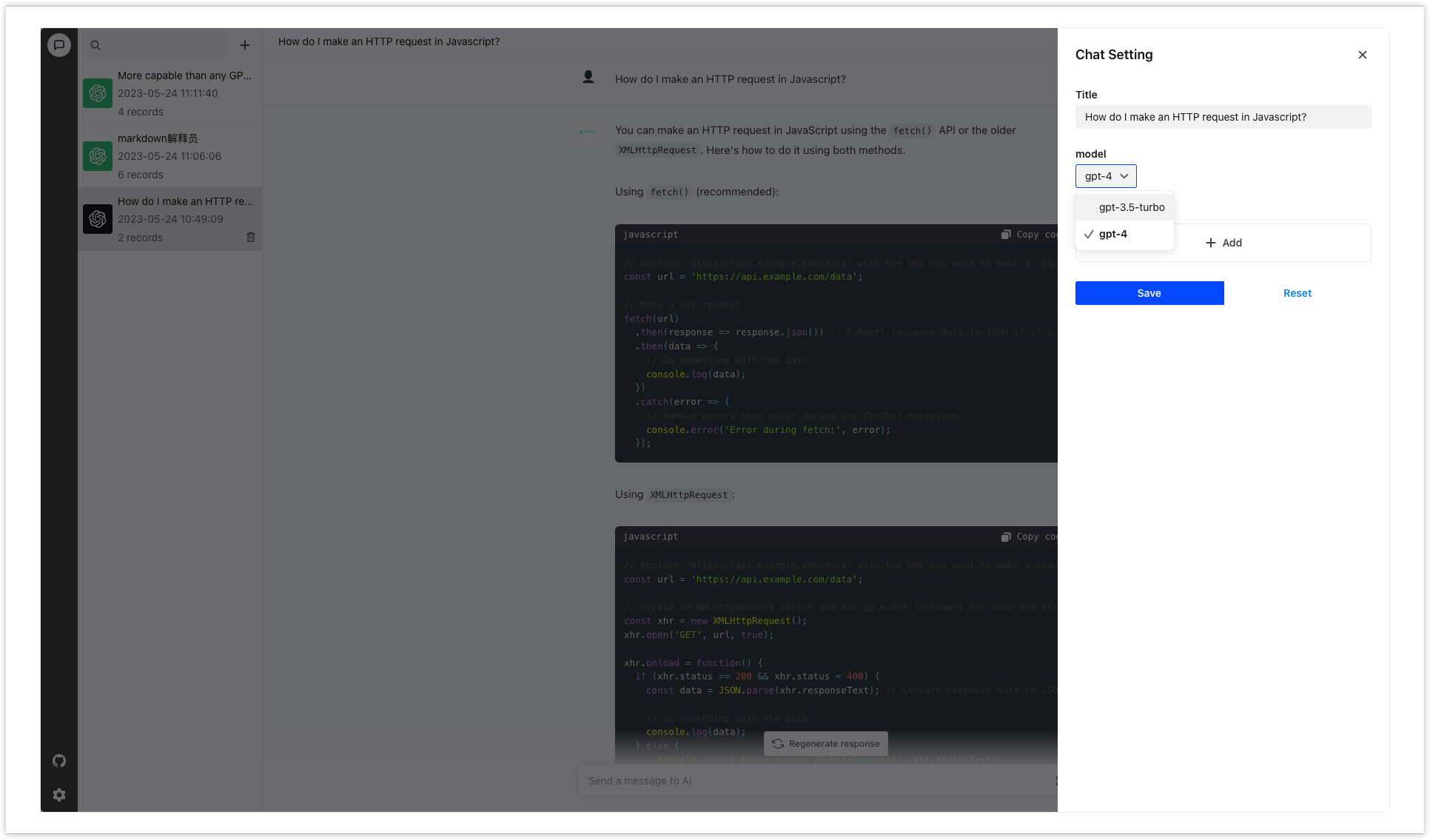The width and height of the screenshot is (1430, 840).
Task: Close the Chat Setting panel
Action: click(x=1363, y=55)
